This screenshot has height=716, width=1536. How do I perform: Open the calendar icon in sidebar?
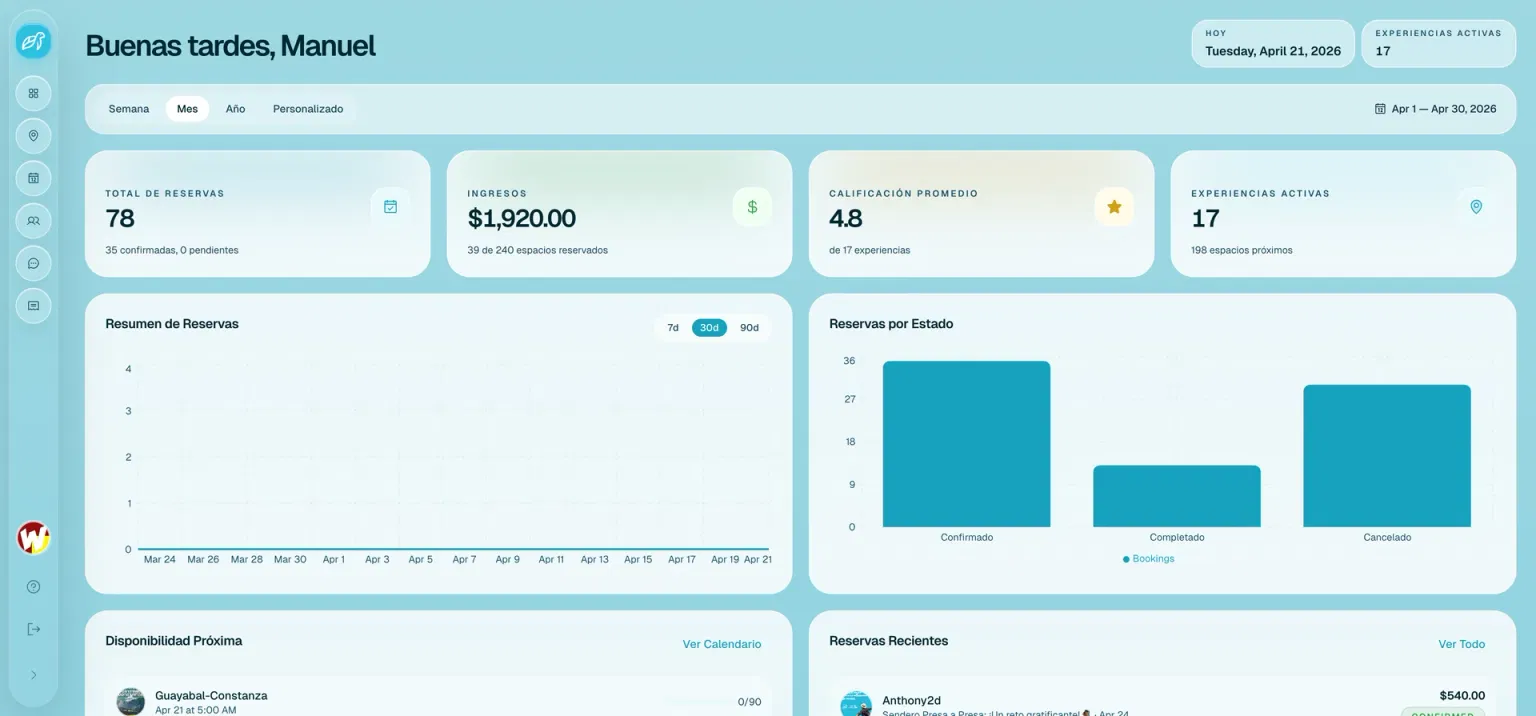click(33, 178)
